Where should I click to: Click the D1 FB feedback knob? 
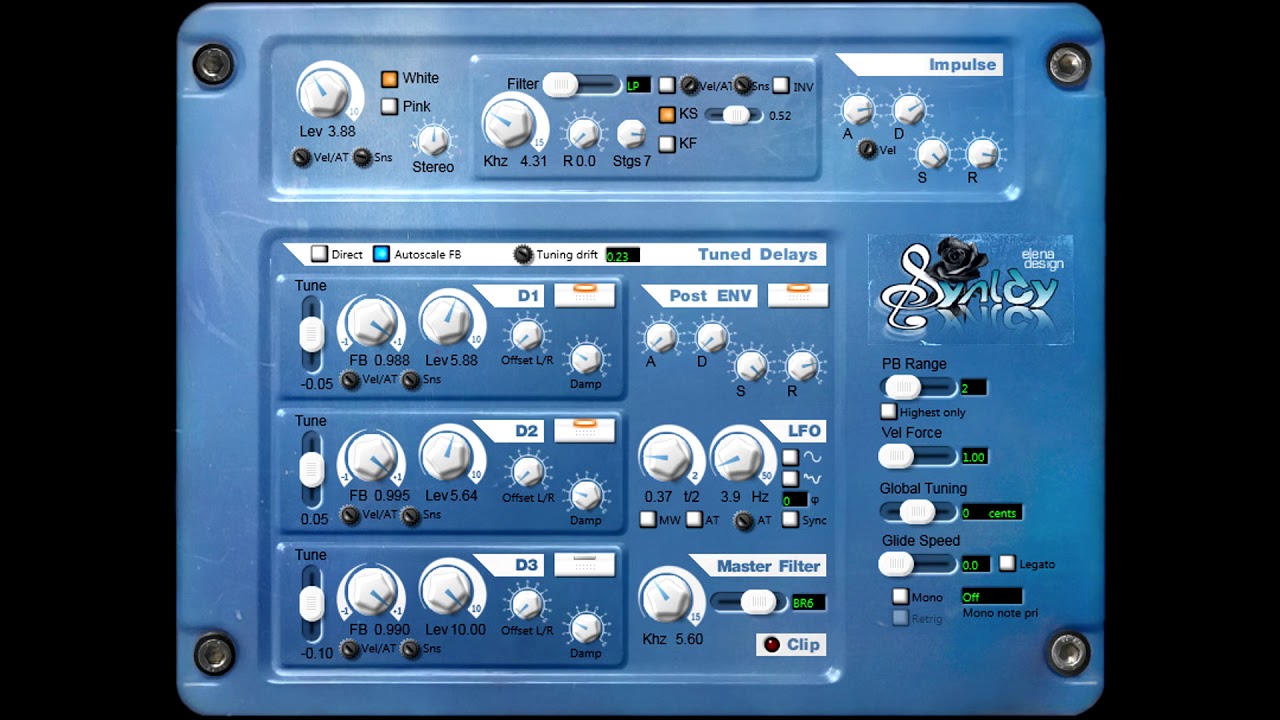(x=371, y=325)
